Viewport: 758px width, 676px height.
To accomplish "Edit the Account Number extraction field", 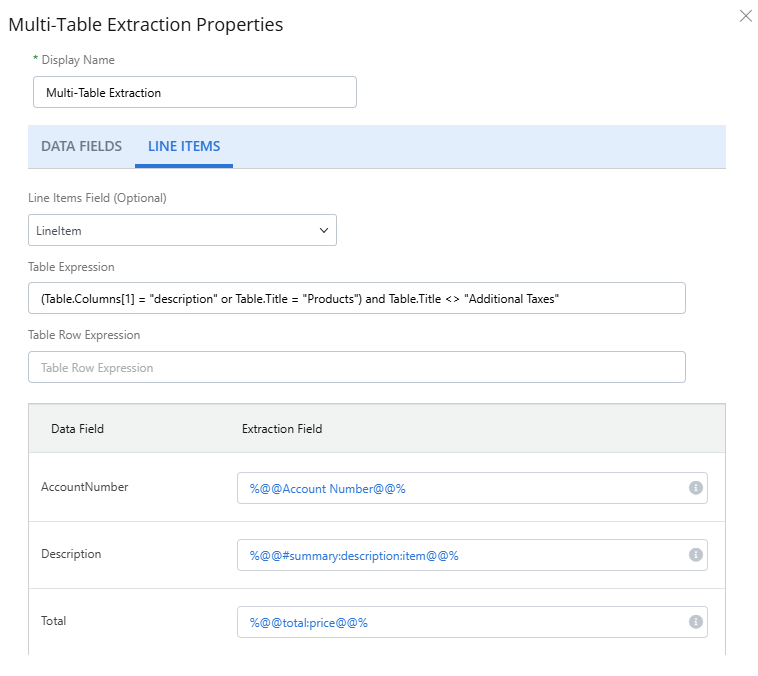I will [x=460, y=488].
